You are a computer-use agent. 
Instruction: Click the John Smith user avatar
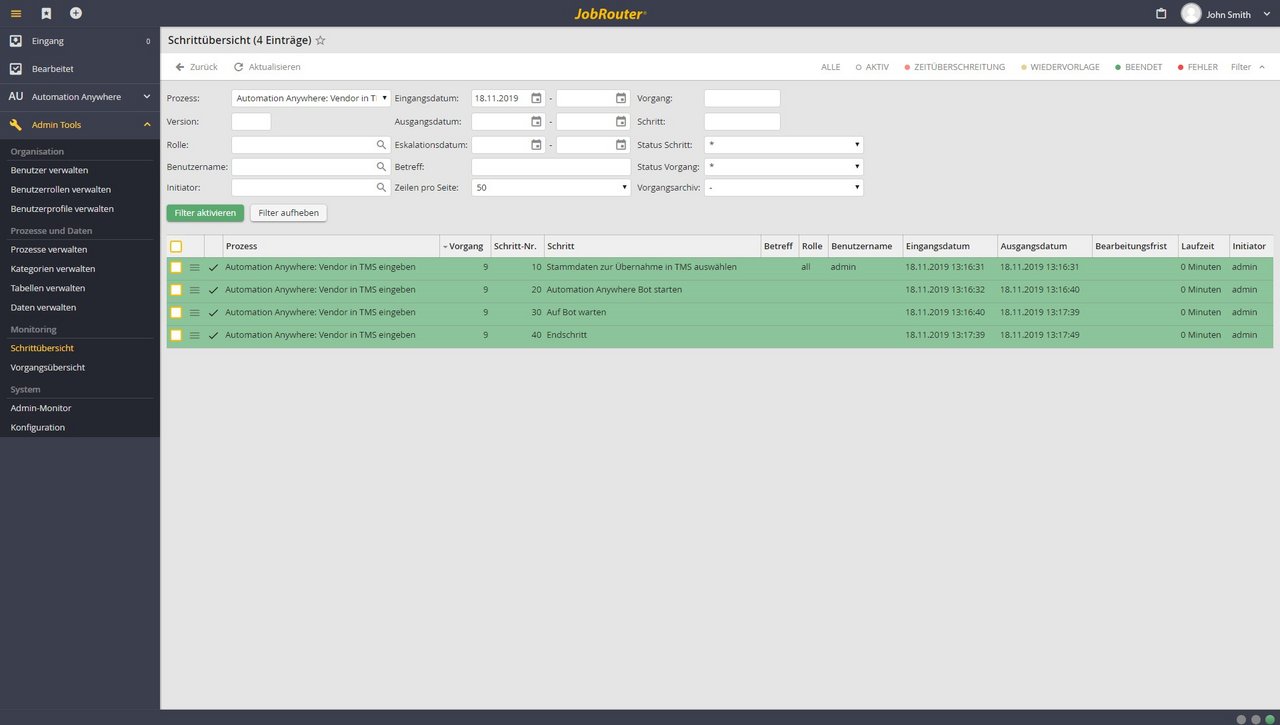pyautogui.click(x=1191, y=14)
